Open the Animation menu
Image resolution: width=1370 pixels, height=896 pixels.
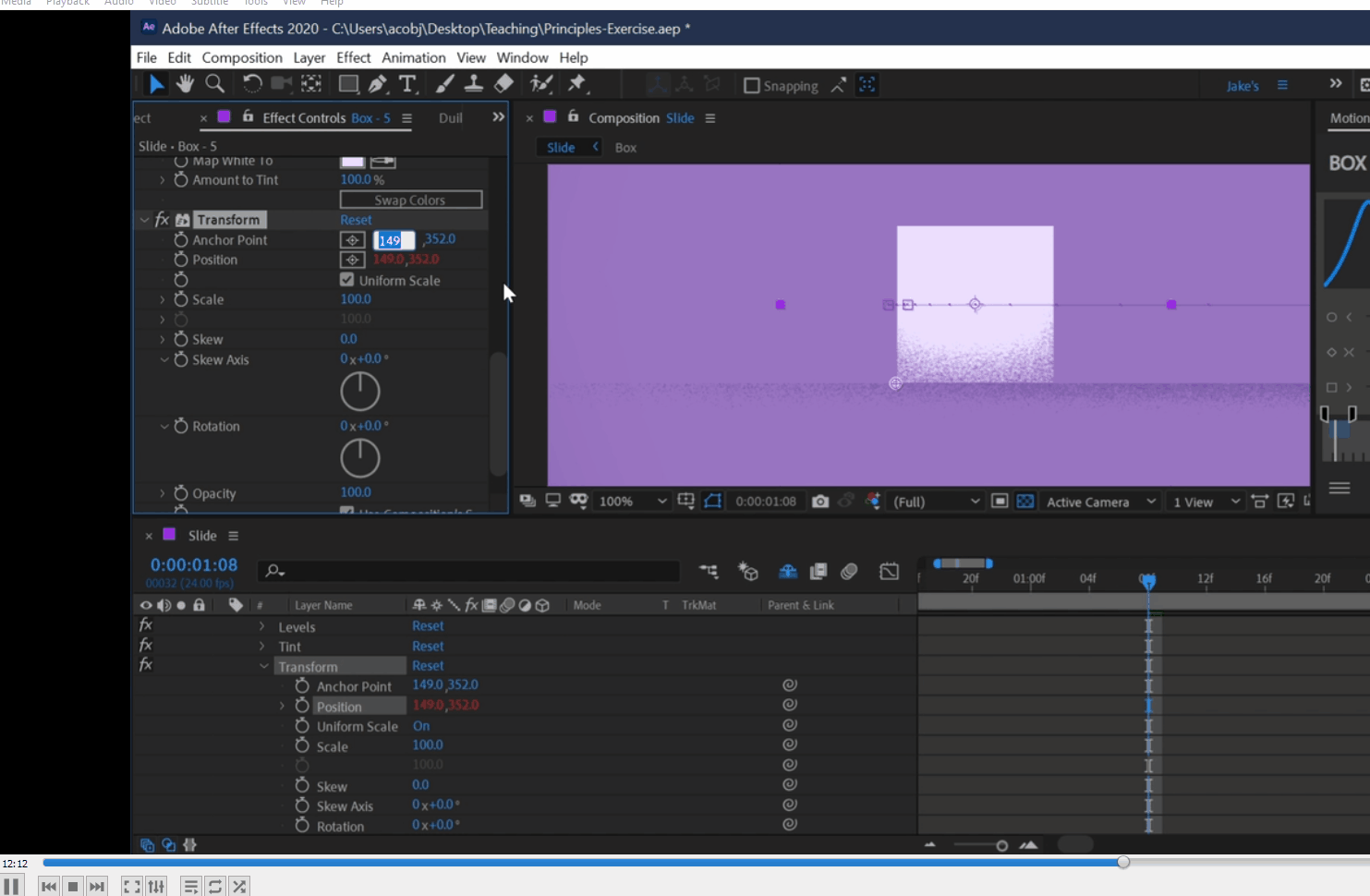(414, 57)
